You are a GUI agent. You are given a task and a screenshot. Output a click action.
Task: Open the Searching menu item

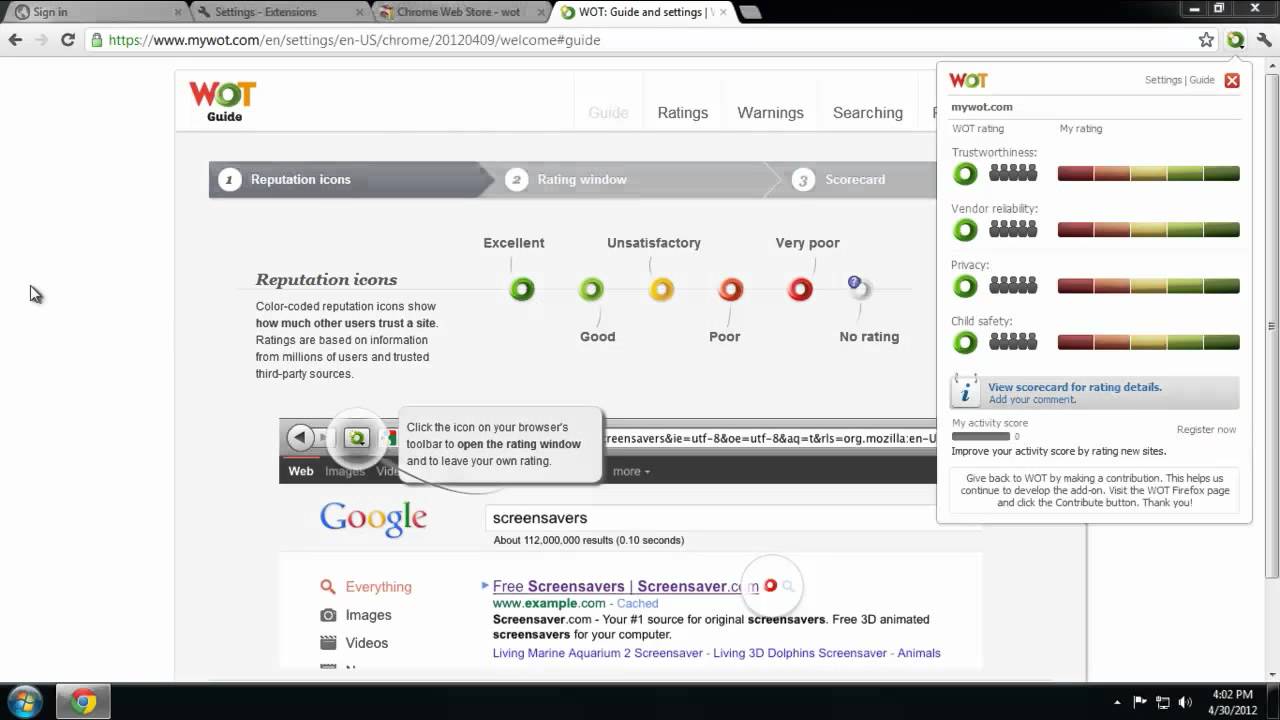[868, 113]
